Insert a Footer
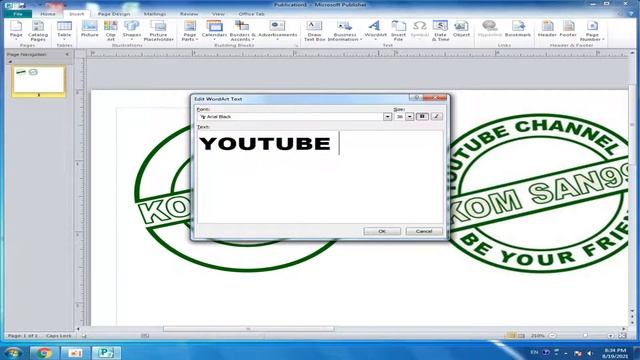The image size is (640, 360). tap(568, 29)
